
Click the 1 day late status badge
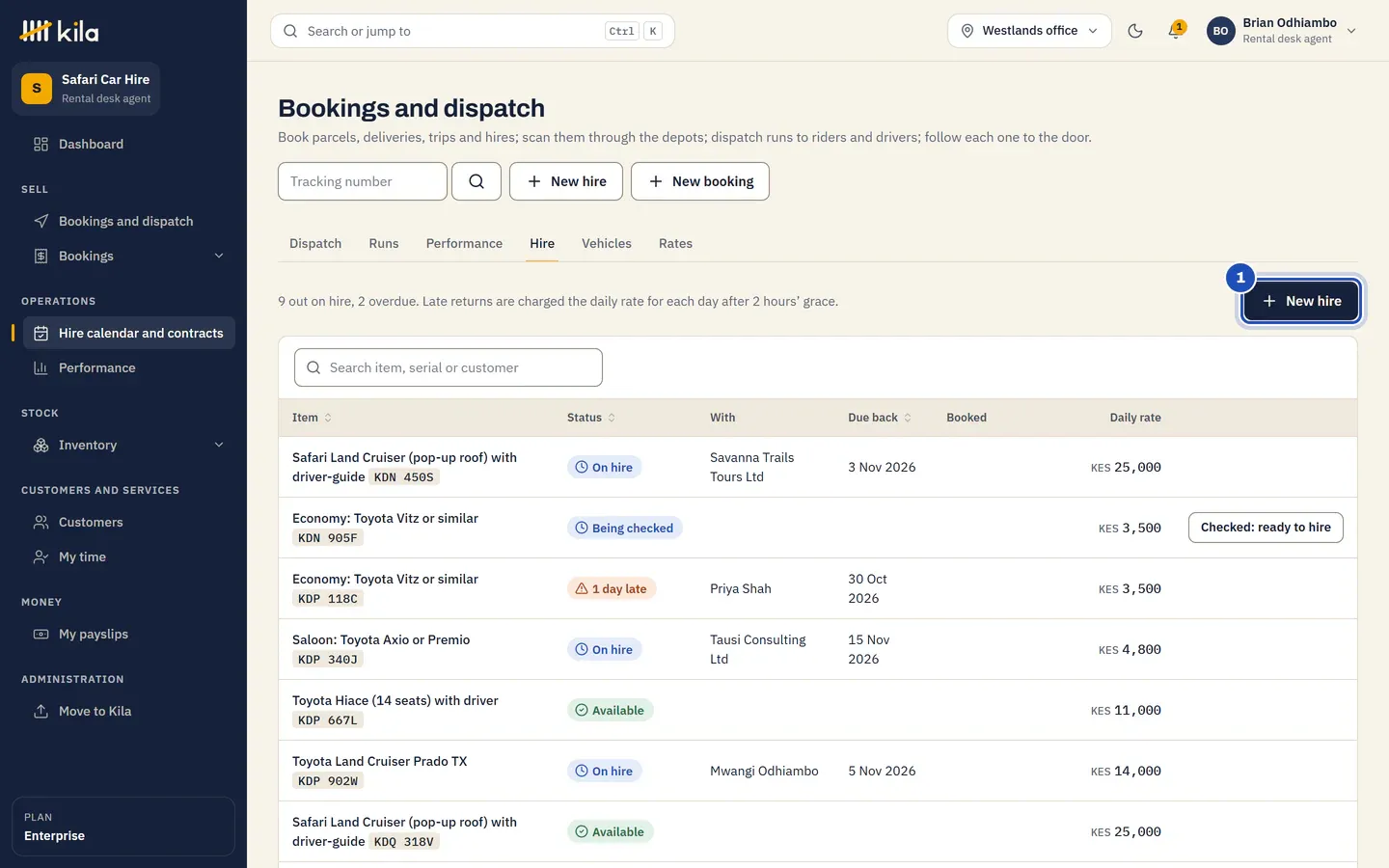(612, 588)
